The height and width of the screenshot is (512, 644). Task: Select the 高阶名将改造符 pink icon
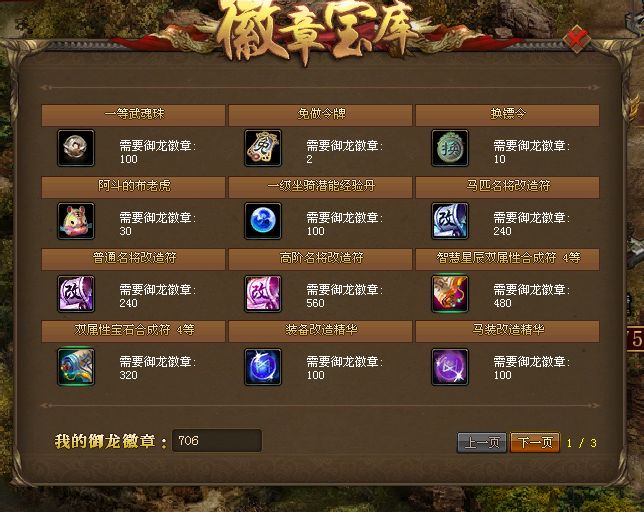click(263, 294)
